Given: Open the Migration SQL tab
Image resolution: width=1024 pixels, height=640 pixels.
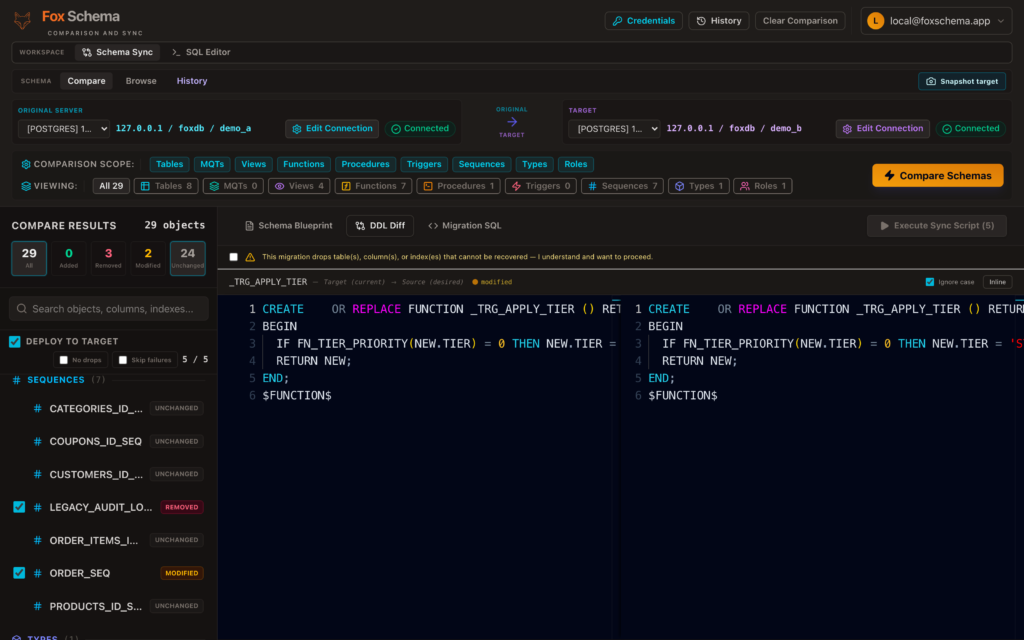Looking at the screenshot, I should pyautogui.click(x=465, y=226).
